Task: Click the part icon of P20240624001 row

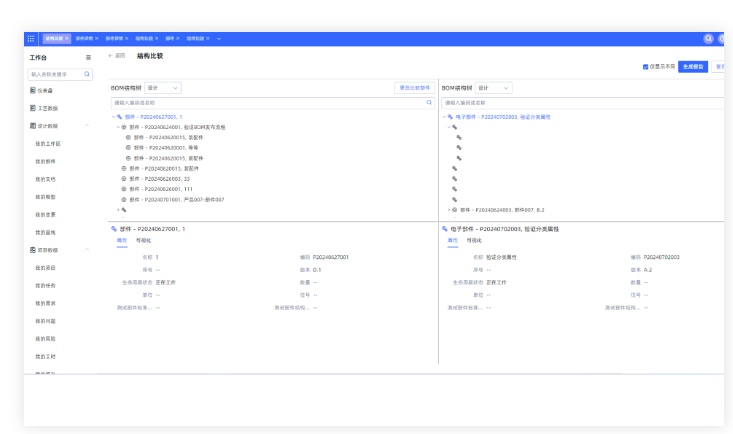Action: point(124,127)
